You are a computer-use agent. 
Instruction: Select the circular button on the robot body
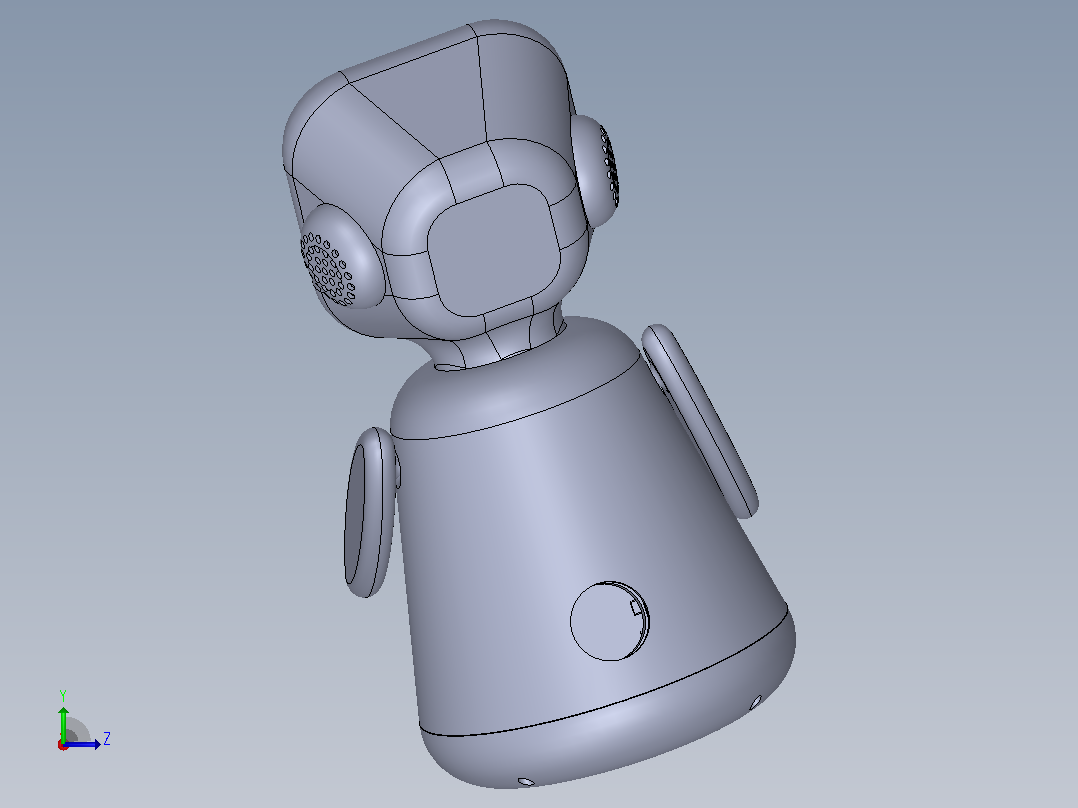click(x=610, y=621)
